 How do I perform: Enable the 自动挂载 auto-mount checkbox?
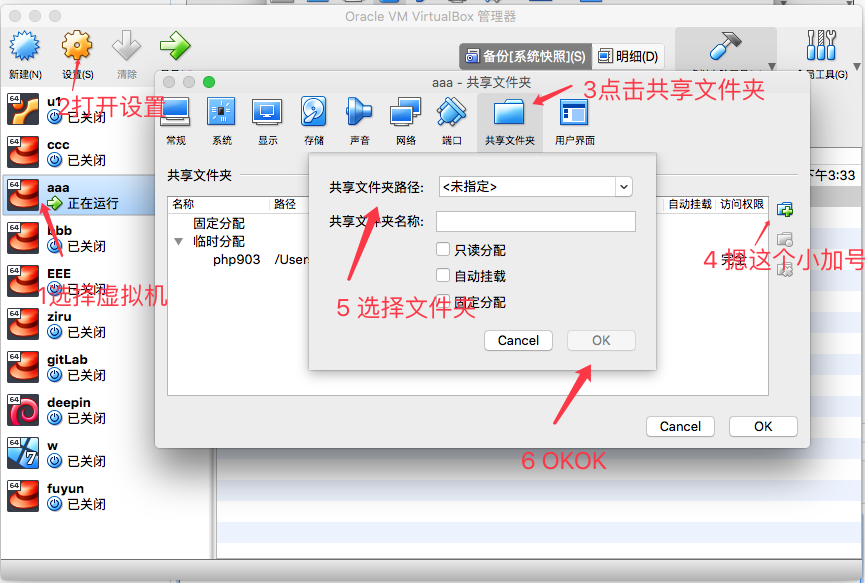[443, 275]
